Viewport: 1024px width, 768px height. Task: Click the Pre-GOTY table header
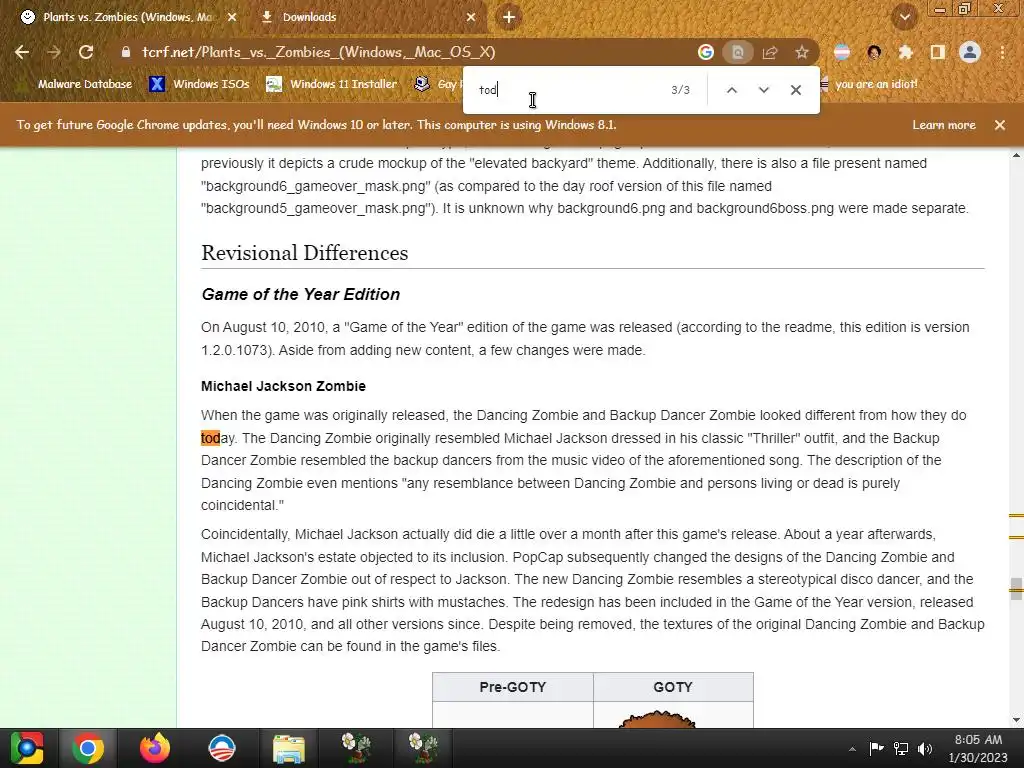513,687
